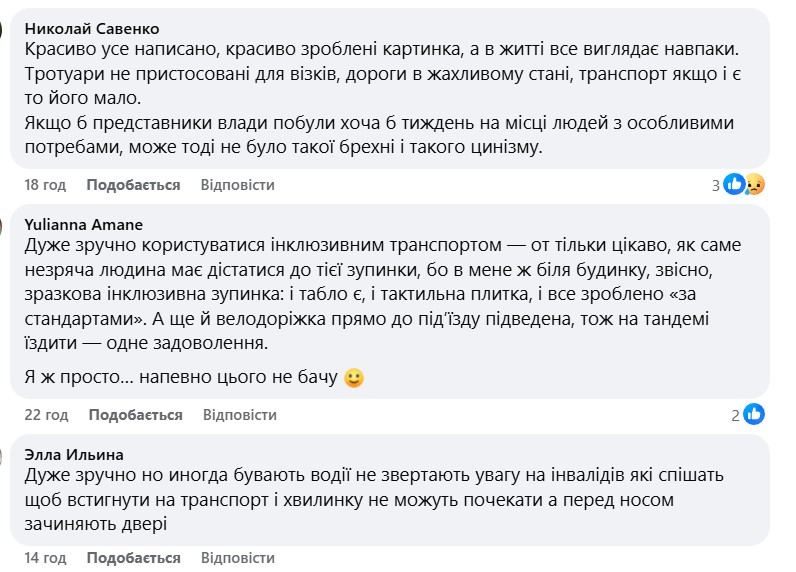This screenshot has height=572, width=796.
Task: Click the like reaction icon on Yulianna Amane's comment
Action: tap(753, 414)
